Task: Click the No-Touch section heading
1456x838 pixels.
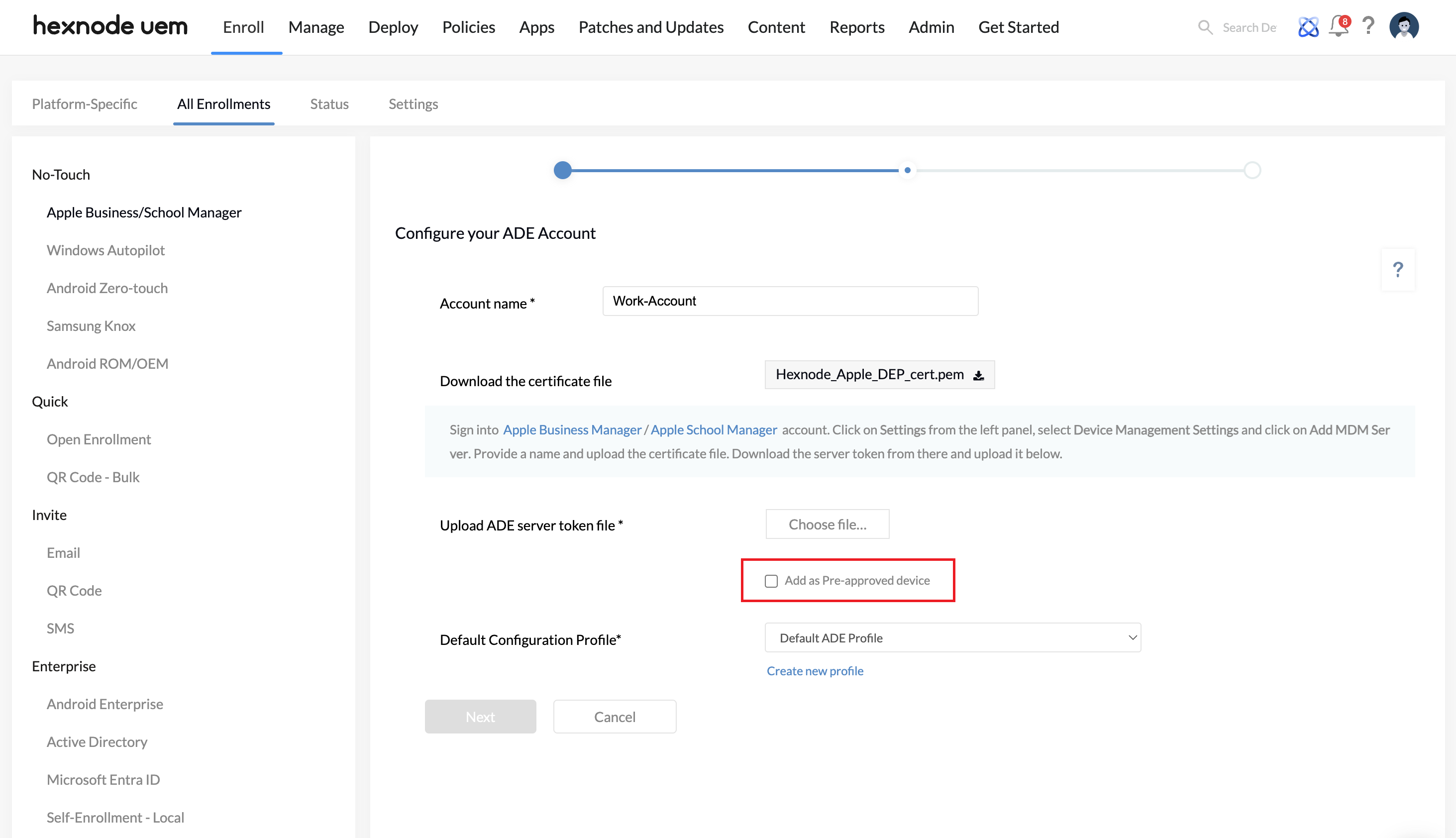Action: tap(61, 174)
